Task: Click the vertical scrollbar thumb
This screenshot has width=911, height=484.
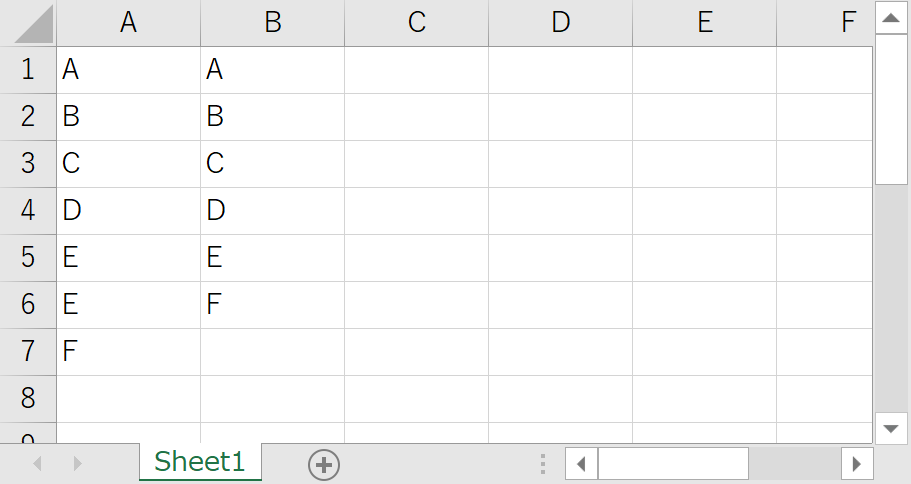Action: point(891,110)
